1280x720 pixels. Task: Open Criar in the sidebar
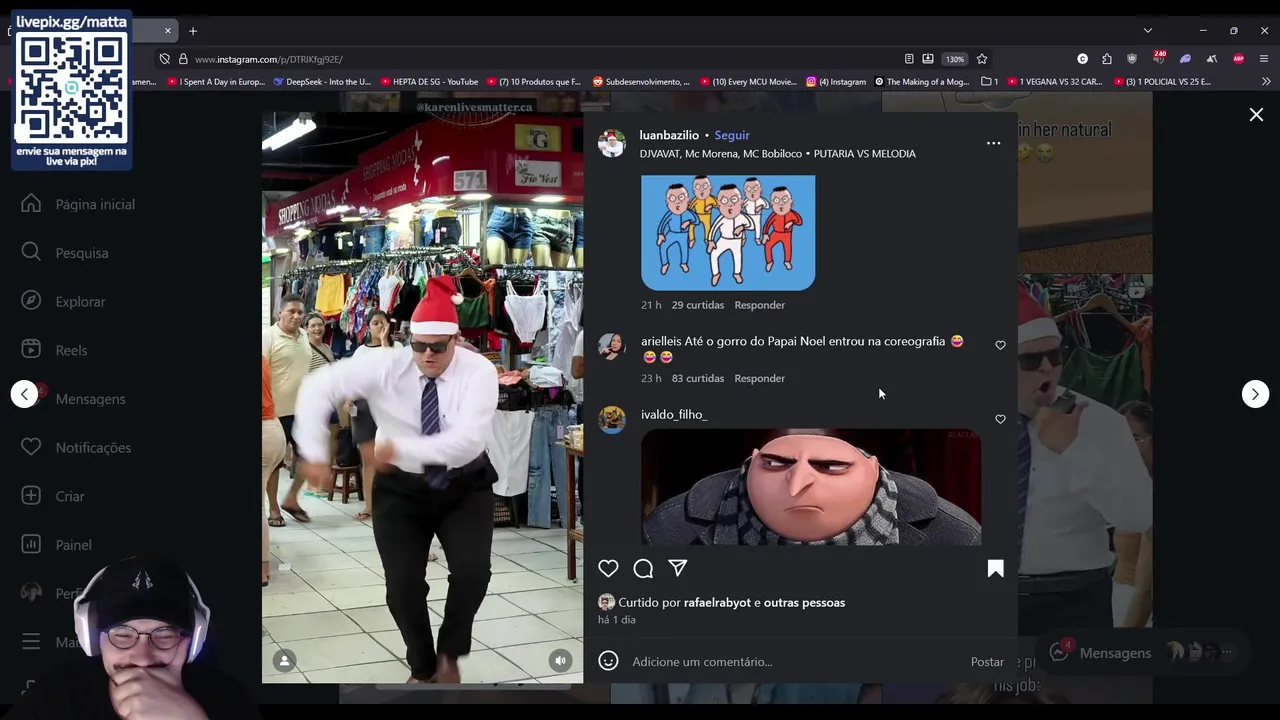click(x=53, y=496)
